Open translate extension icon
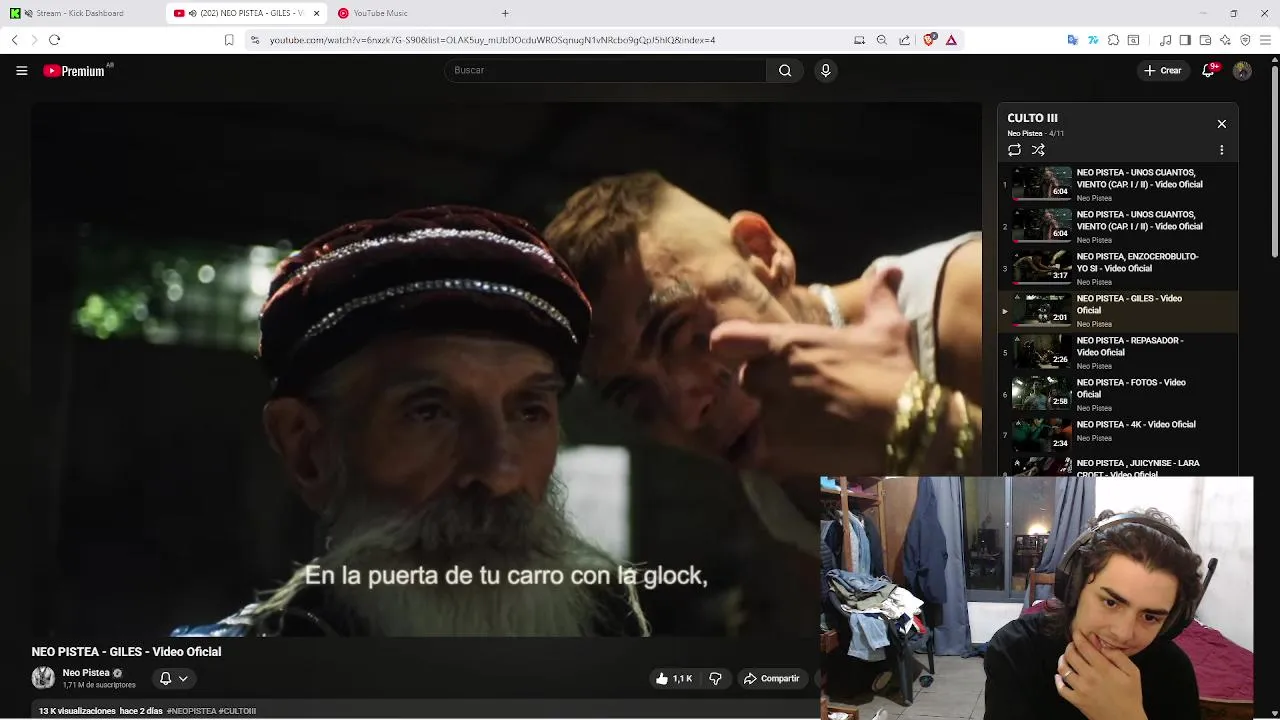This screenshot has width=1280, height=720. click(x=1072, y=40)
